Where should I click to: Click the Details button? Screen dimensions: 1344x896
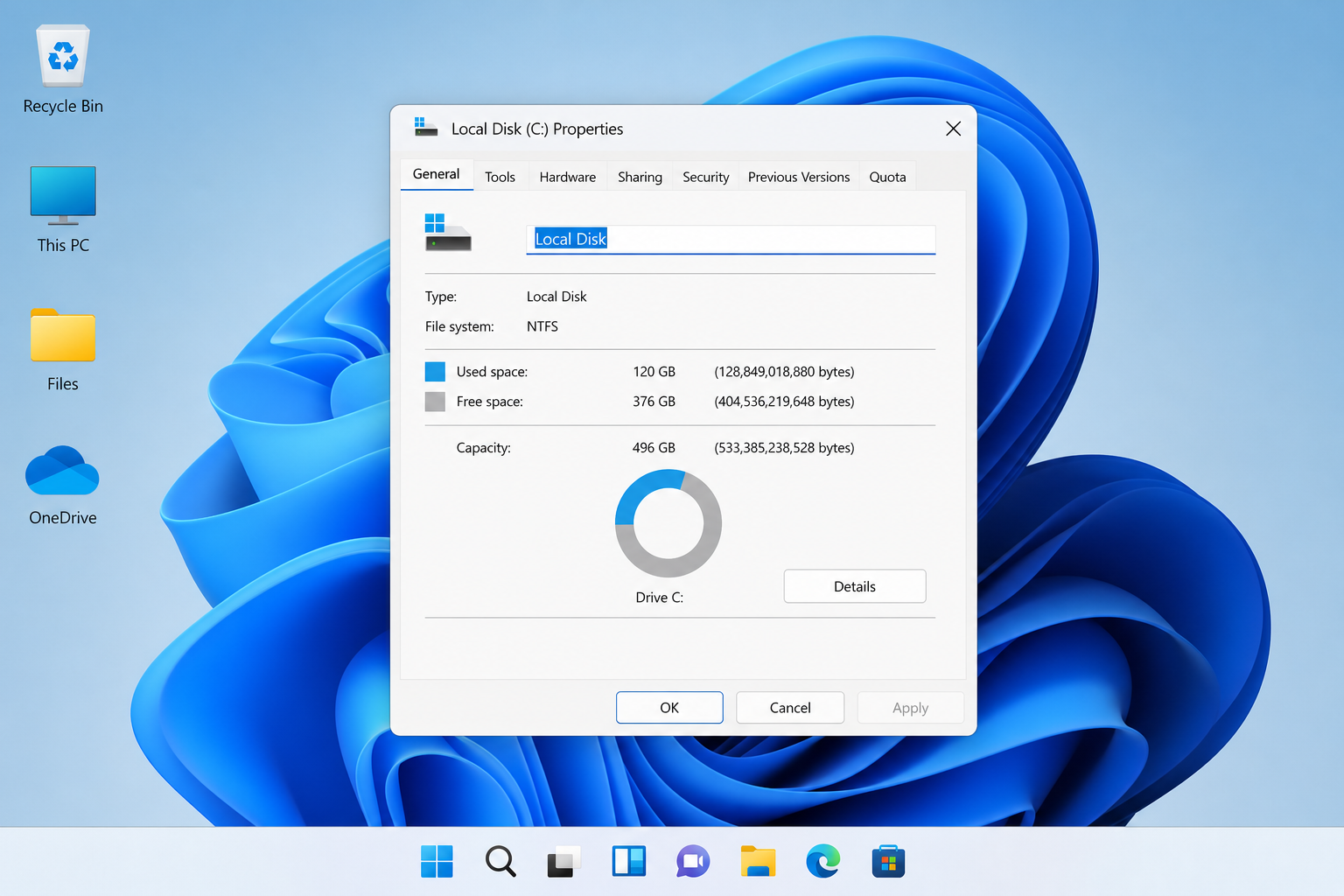coord(855,586)
